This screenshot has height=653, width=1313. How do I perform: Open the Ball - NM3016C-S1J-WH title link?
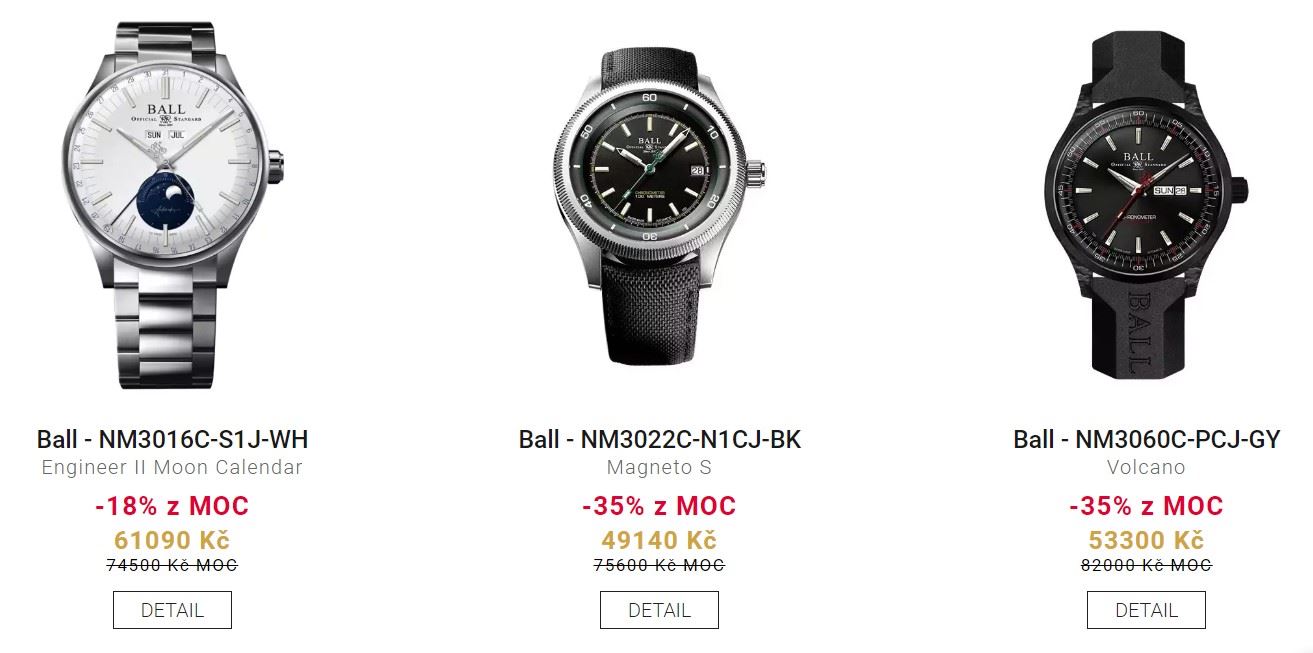172,439
